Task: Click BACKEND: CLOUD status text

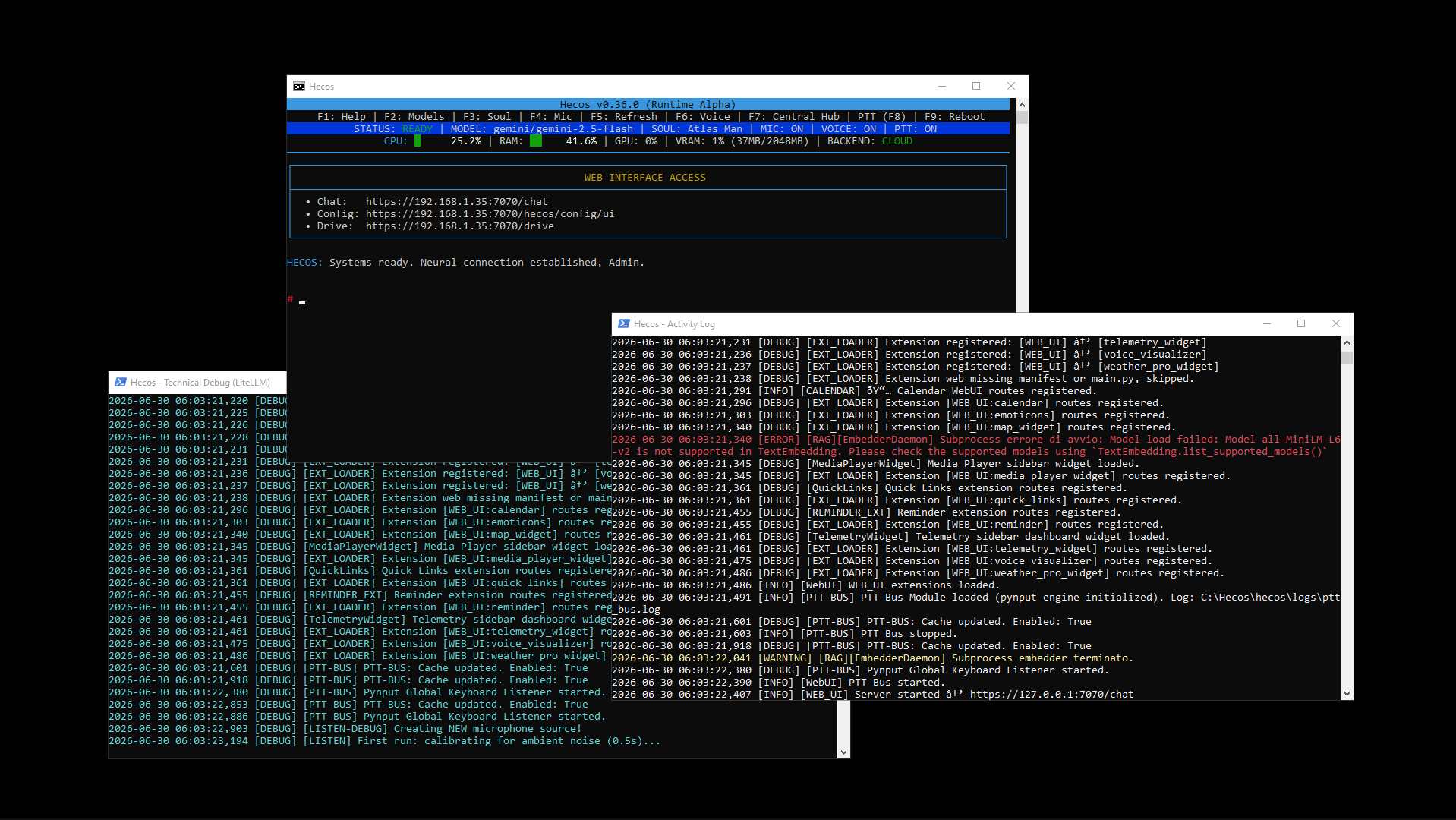Action: coord(870,141)
